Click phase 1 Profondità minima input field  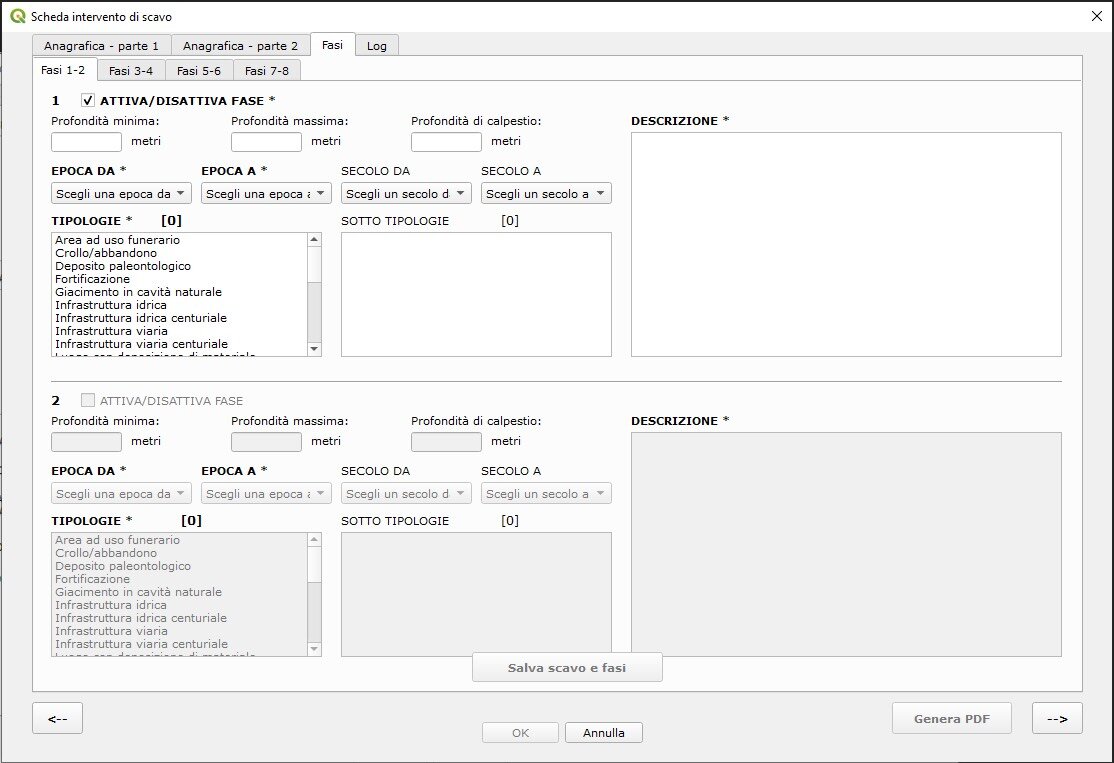pos(87,142)
